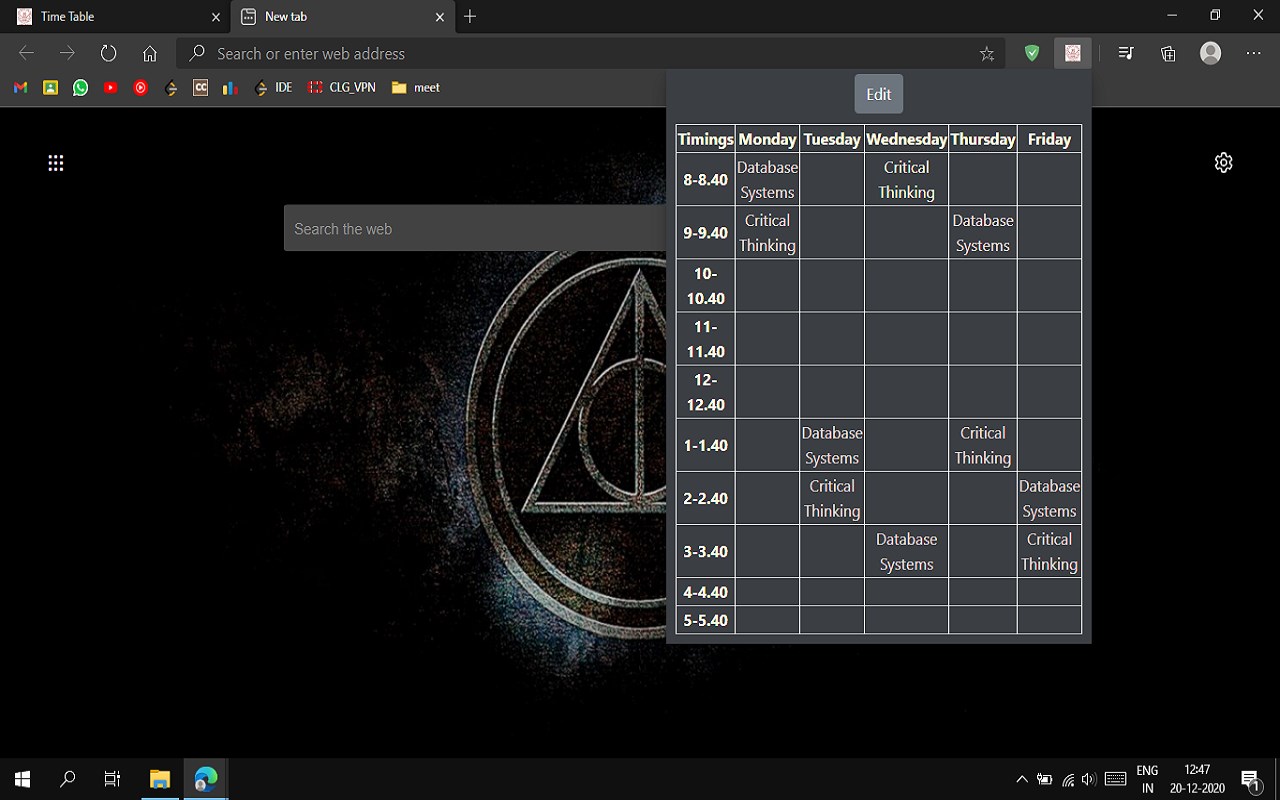The width and height of the screenshot is (1280, 800).
Task: Open the browser Settings and more menu
Action: click(1254, 54)
